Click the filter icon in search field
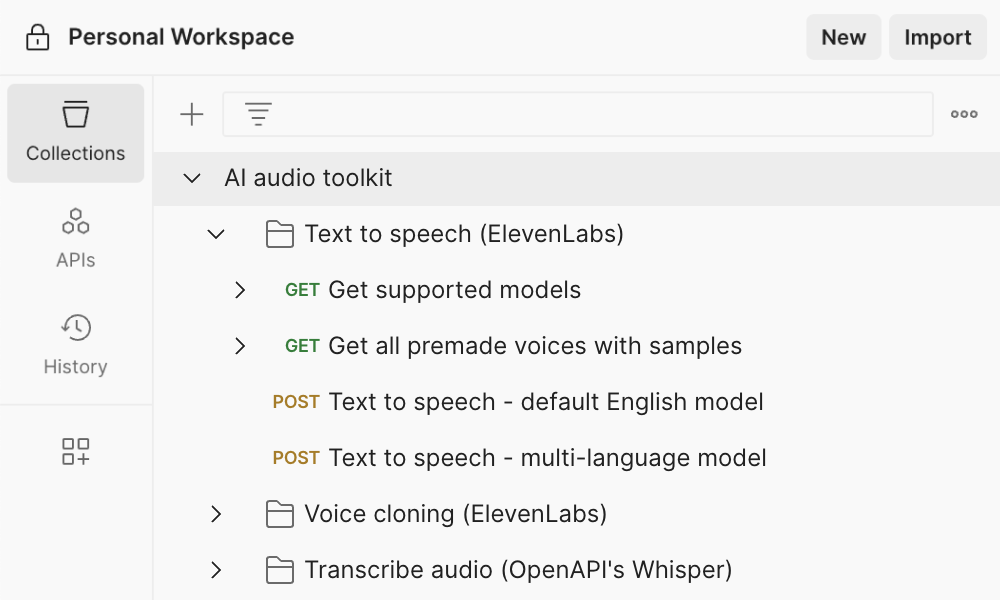Screen dimensions: 1000x600 point(259,115)
